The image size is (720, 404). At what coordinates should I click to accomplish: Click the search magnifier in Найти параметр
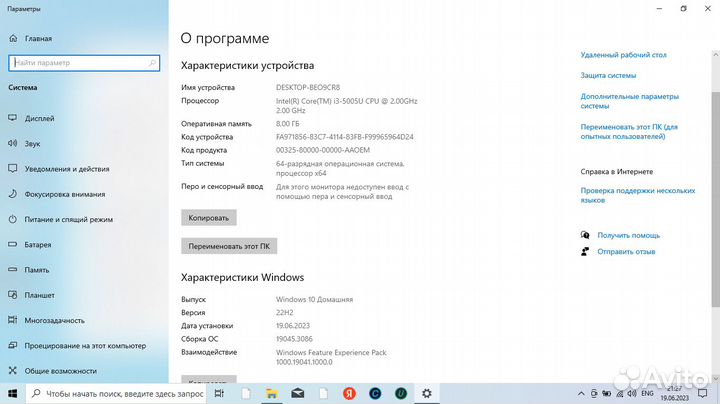click(x=152, y=63)
